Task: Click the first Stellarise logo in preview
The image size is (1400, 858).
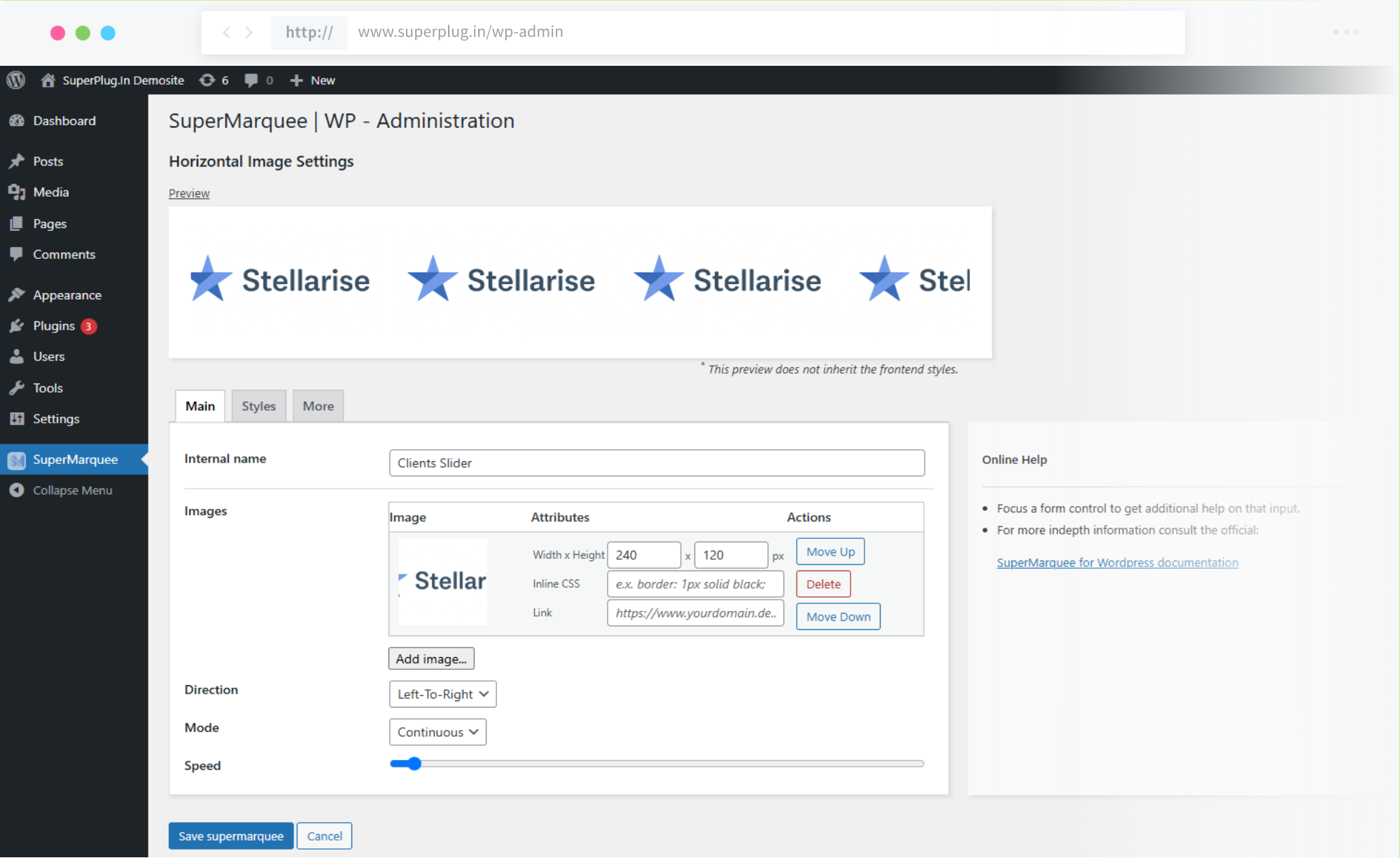Action: click(280, 280)
